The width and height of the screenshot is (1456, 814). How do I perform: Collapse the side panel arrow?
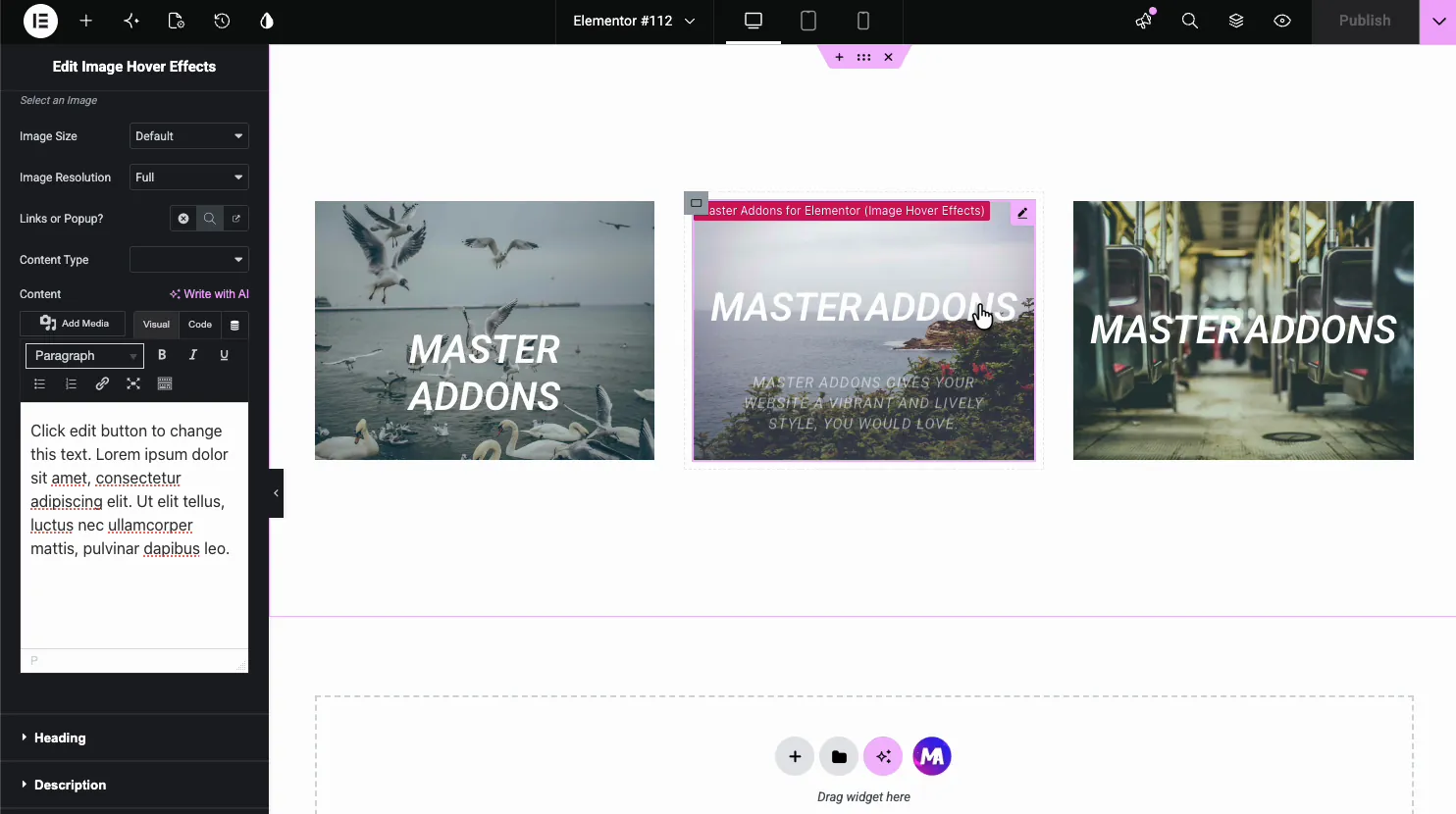pos(276,493)
